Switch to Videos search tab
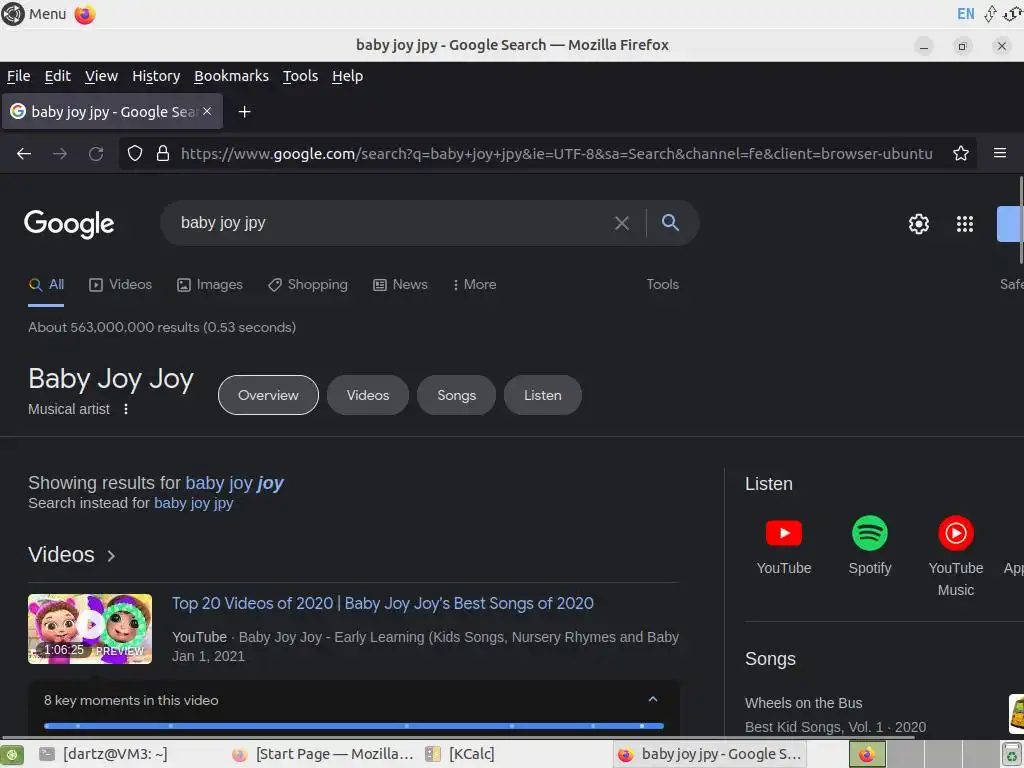Viewport: 1024px width, 768px height. click(x=120, y=285)
